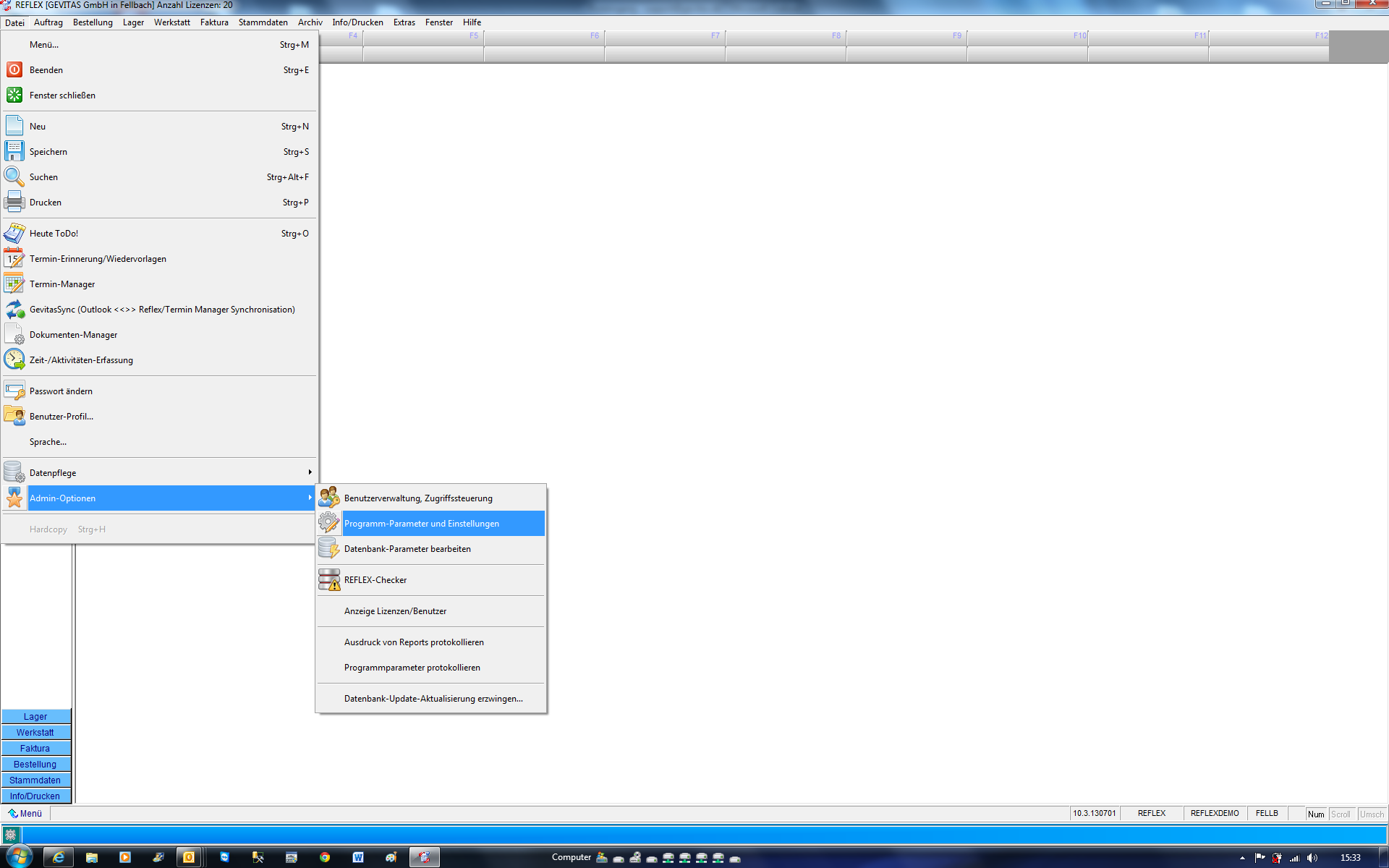Open Microsoft Word from the taskbar
1389x868 pixels.
click(x=358, y=857)
